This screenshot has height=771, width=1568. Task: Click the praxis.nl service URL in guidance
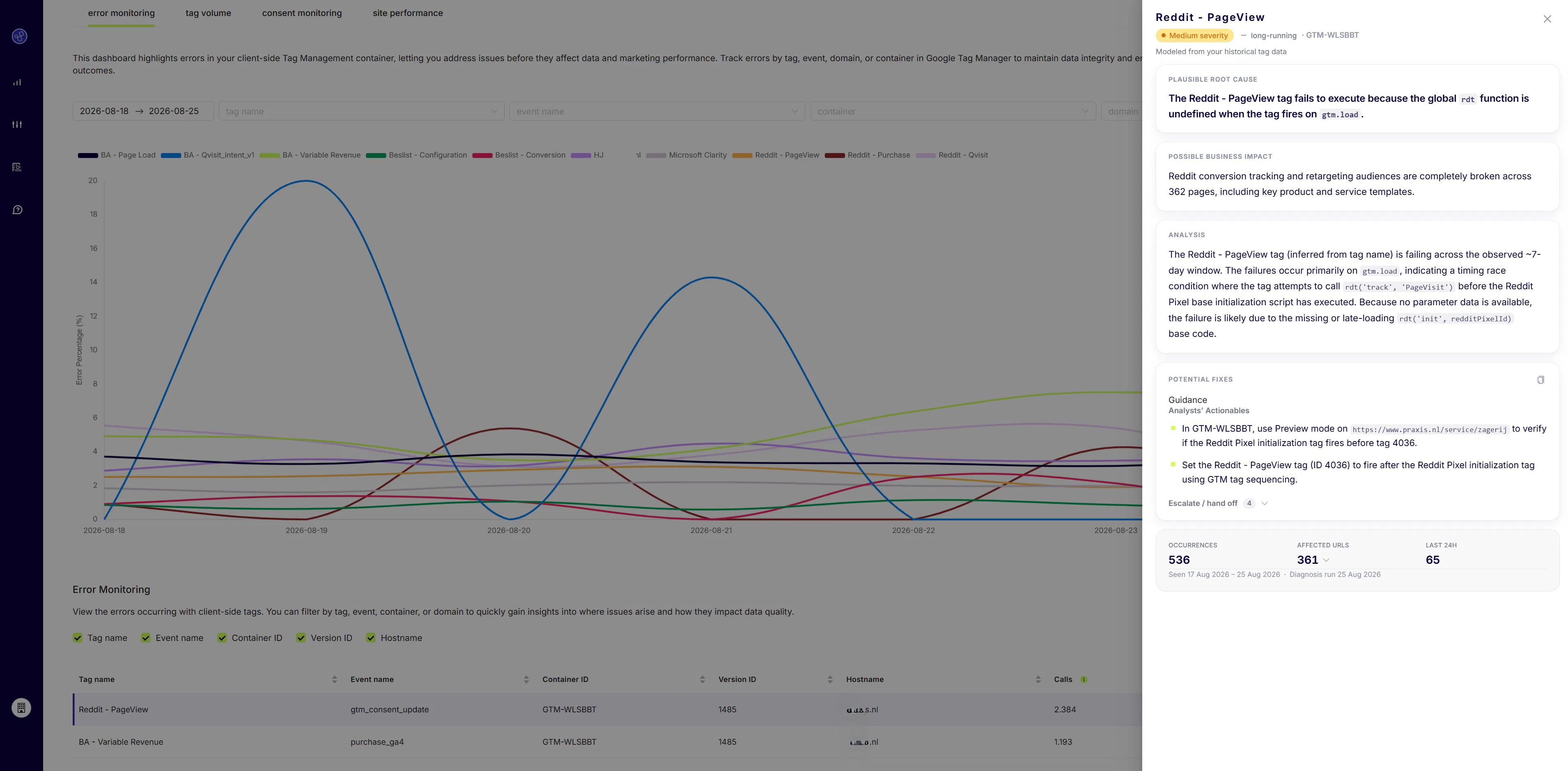click(1429, 429)
